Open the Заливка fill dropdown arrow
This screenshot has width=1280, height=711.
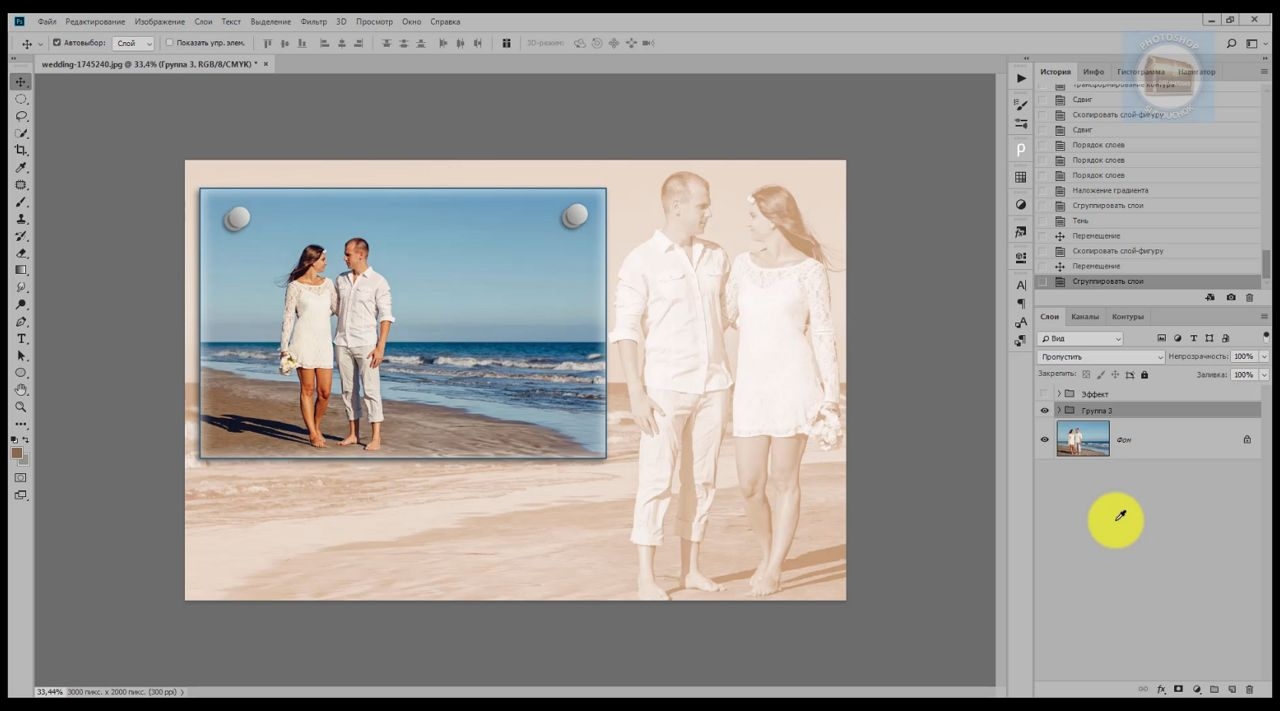[x=1265, y=375]
